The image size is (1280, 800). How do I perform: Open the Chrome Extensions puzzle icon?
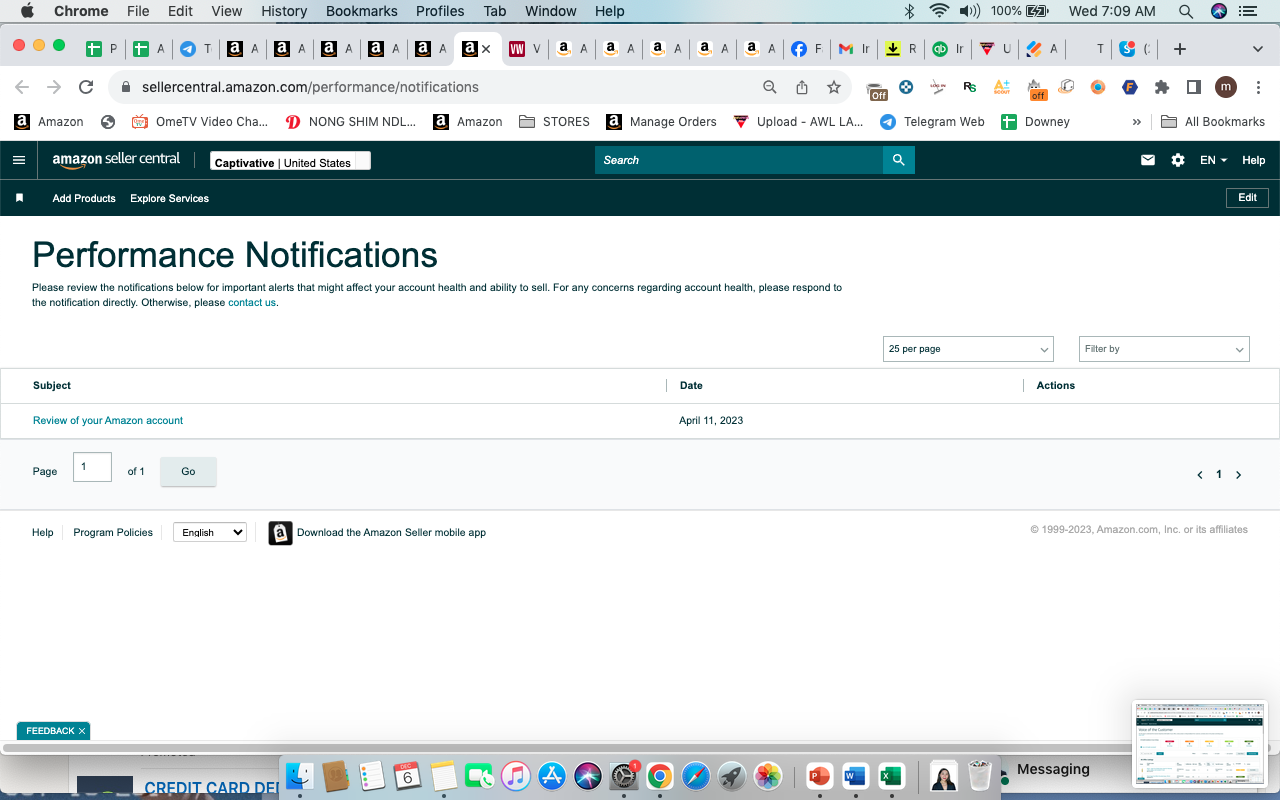click(1162, 87)
